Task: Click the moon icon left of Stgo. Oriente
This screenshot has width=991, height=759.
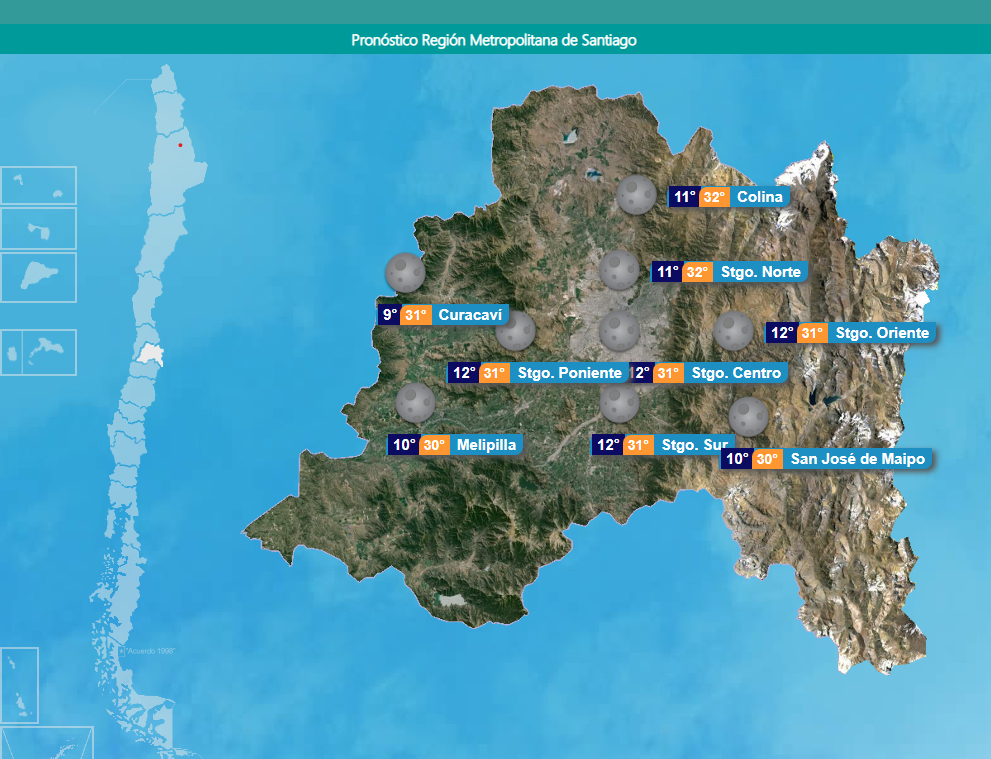Action: 734,331
